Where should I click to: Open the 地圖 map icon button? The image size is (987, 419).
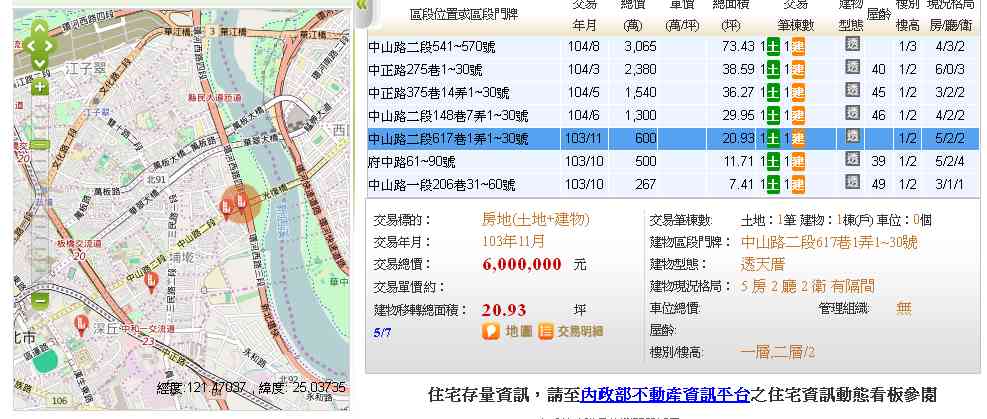(508, 332)
